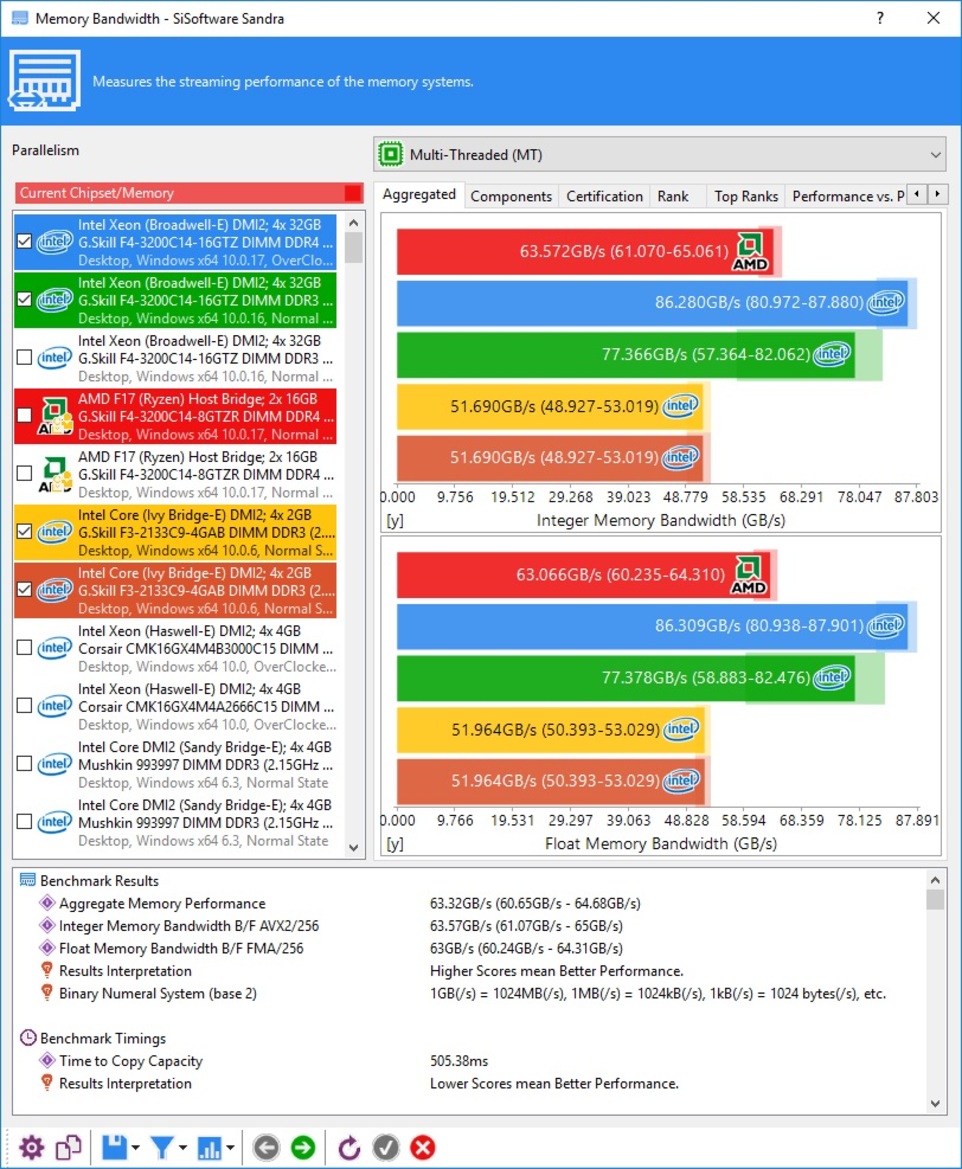The image size is (962, 1169).
Task: Open the settings gear in bottom toolbar
Action: 31,1147
